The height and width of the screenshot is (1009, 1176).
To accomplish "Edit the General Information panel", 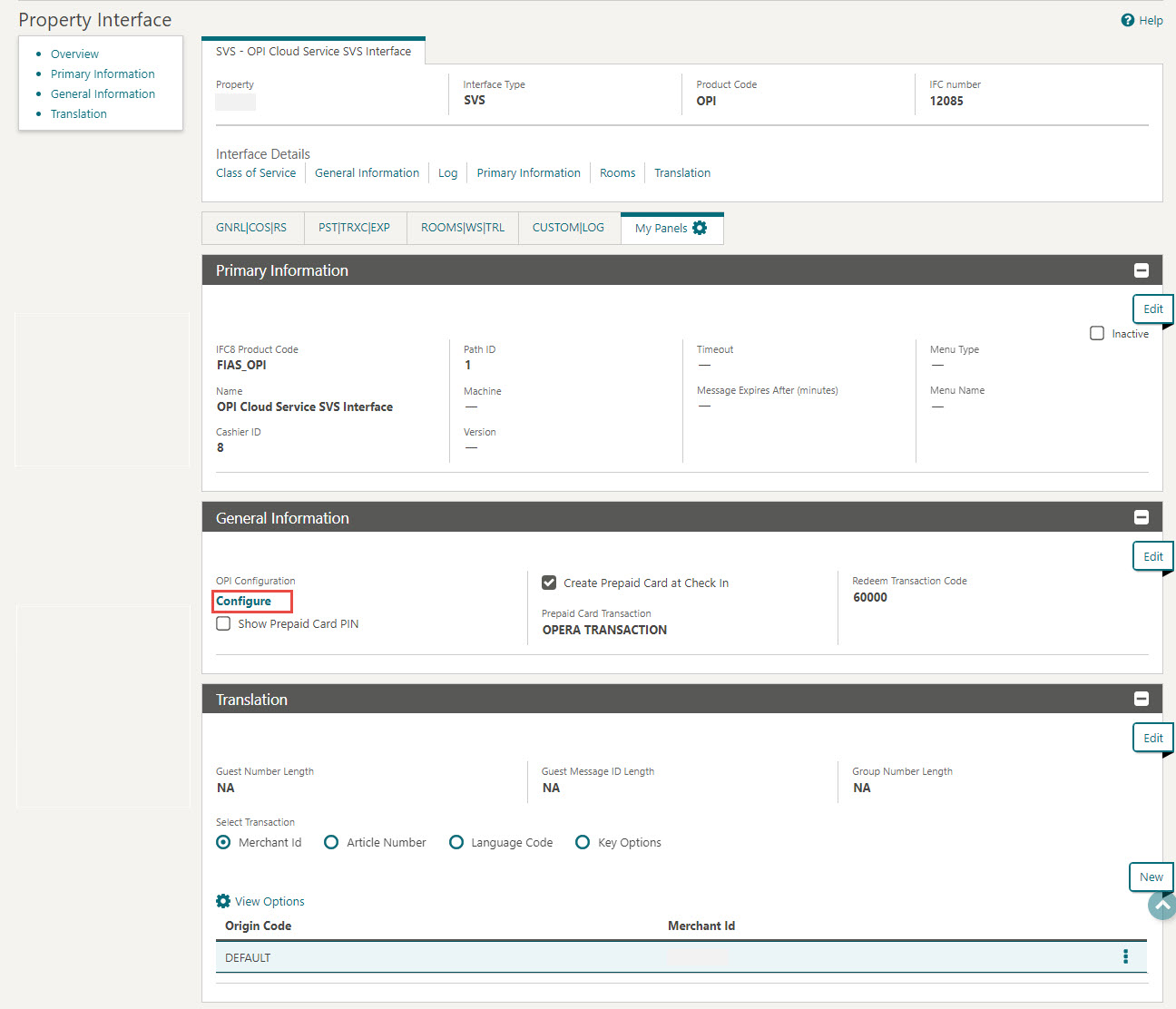I will pos(1153,556).
